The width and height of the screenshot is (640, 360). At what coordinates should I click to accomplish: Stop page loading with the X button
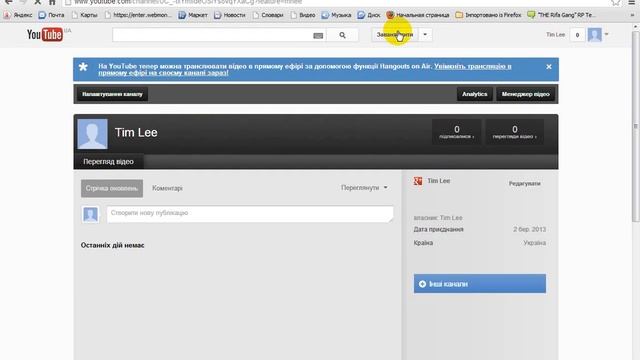click(x=37, y=2)
